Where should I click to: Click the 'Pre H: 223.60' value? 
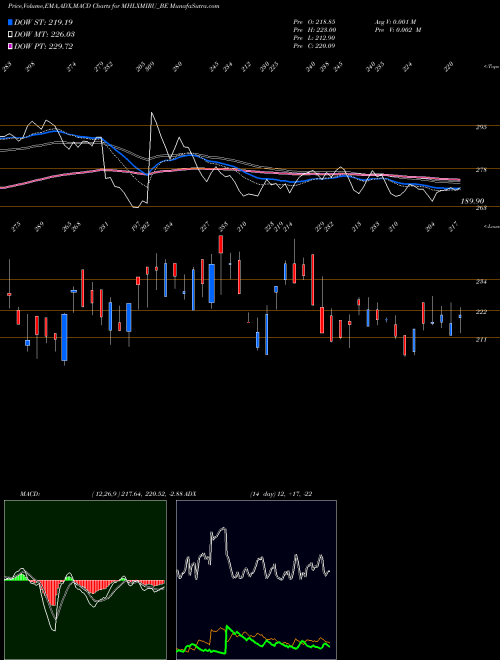pos(314,29)
